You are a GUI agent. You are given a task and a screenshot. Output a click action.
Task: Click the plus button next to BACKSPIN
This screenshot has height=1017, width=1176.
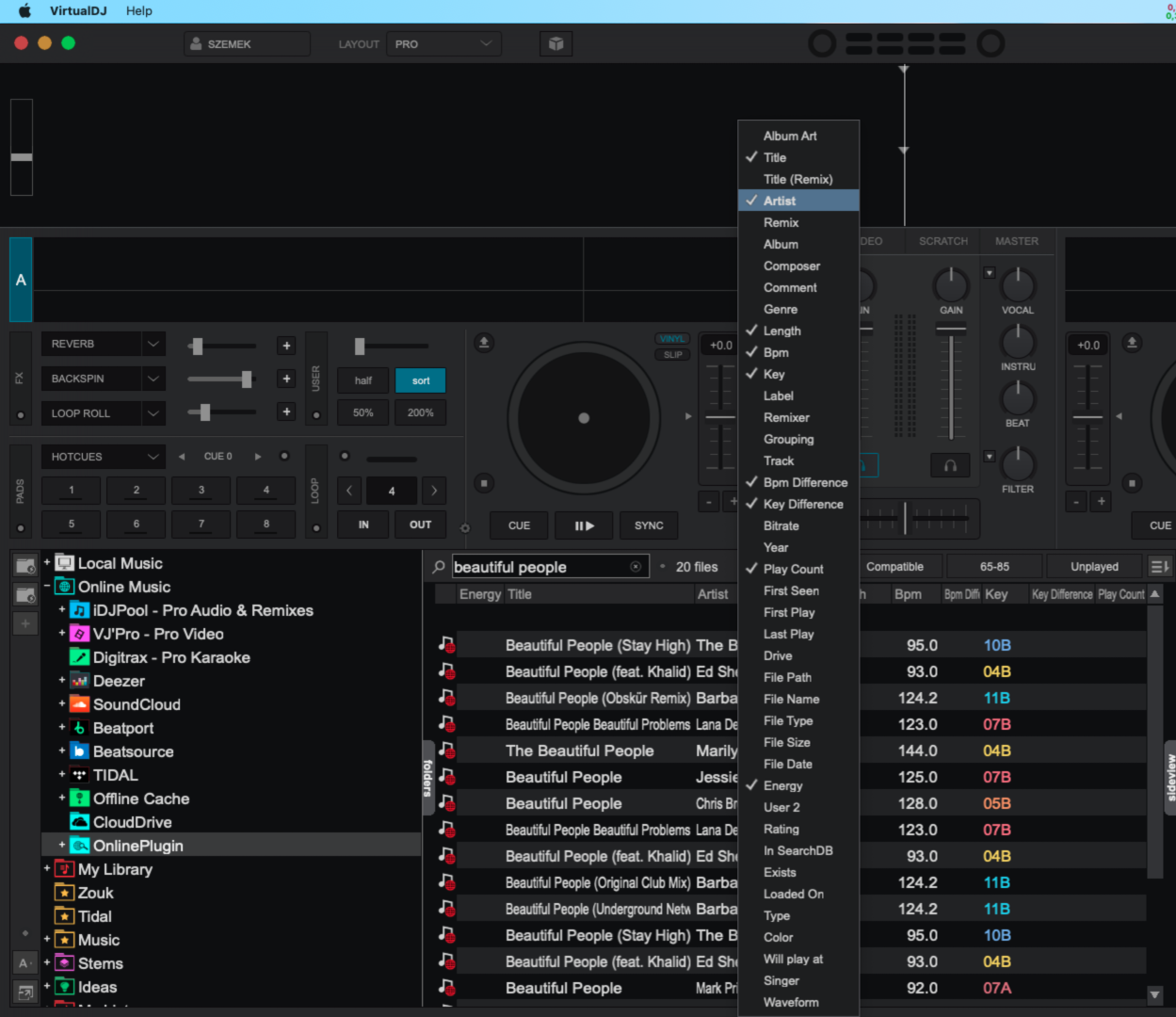click(x=287, y=379)
